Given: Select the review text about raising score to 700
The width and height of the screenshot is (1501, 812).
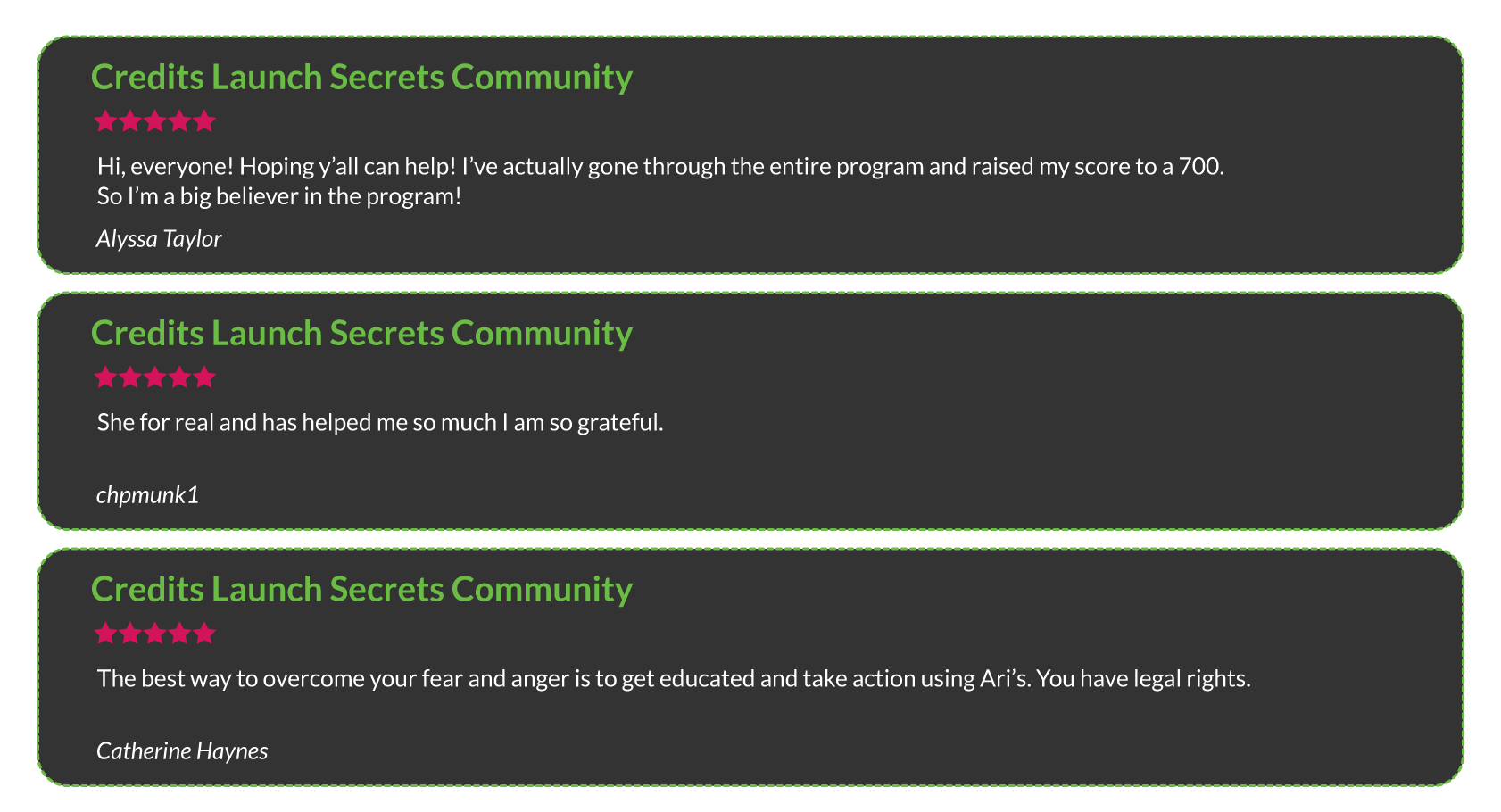Looking at the screenshot, I should (x=660, y=181).
